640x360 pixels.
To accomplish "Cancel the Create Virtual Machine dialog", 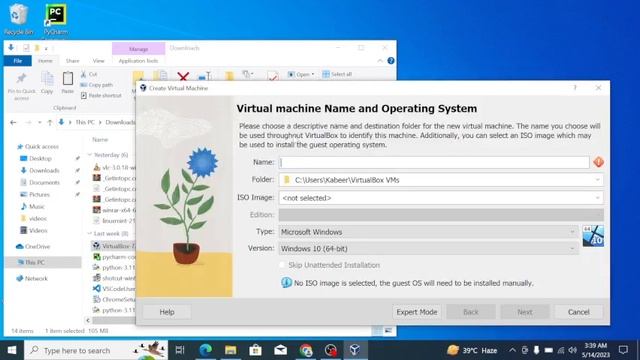I will 578,312.
